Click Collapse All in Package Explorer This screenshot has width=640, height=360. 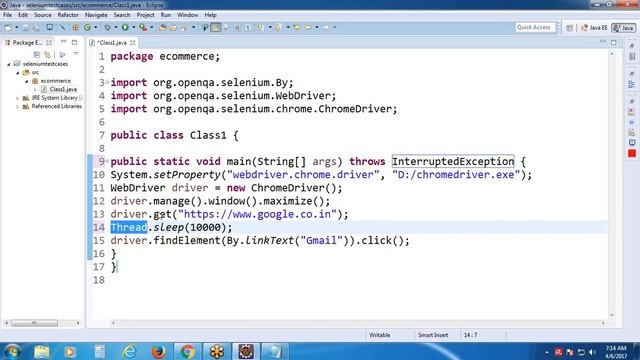pyautogui.click(x=37, y=54)
